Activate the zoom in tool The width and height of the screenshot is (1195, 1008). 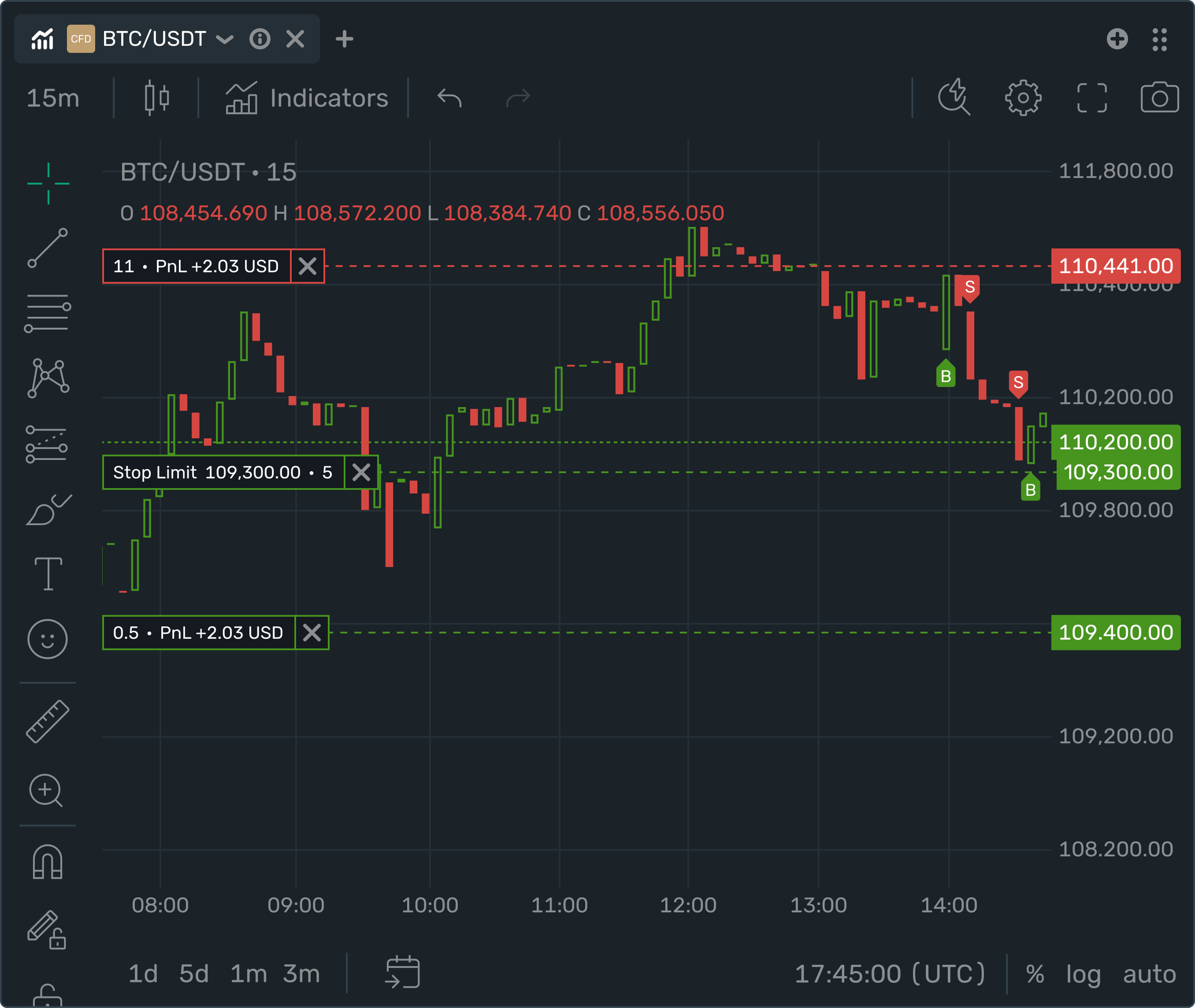point(46,791)
